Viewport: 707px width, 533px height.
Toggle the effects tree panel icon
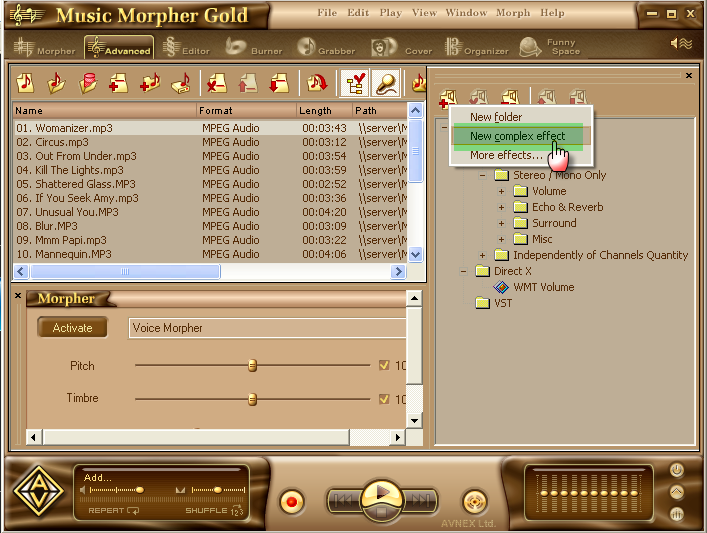pos(355,83)
